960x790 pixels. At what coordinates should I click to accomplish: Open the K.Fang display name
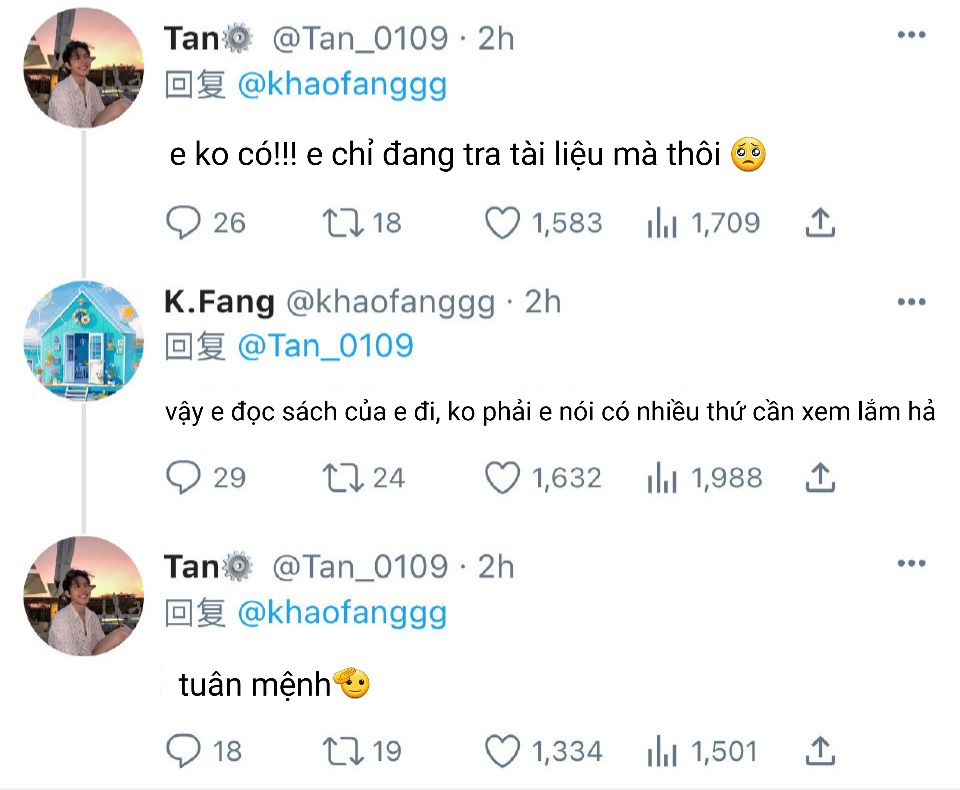tap(218, 301)
